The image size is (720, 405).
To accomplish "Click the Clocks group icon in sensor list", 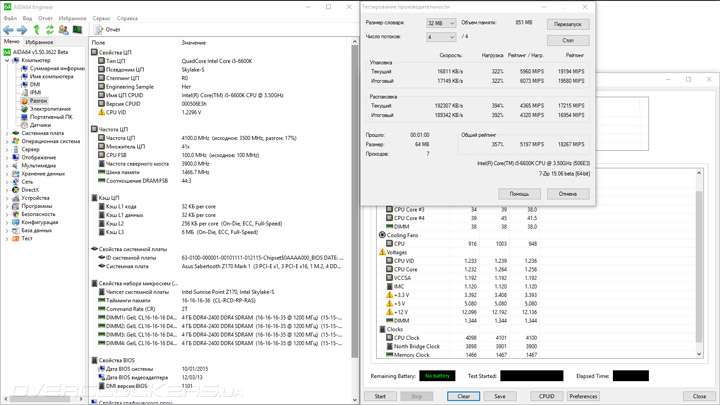I will (x=382, y=329).
